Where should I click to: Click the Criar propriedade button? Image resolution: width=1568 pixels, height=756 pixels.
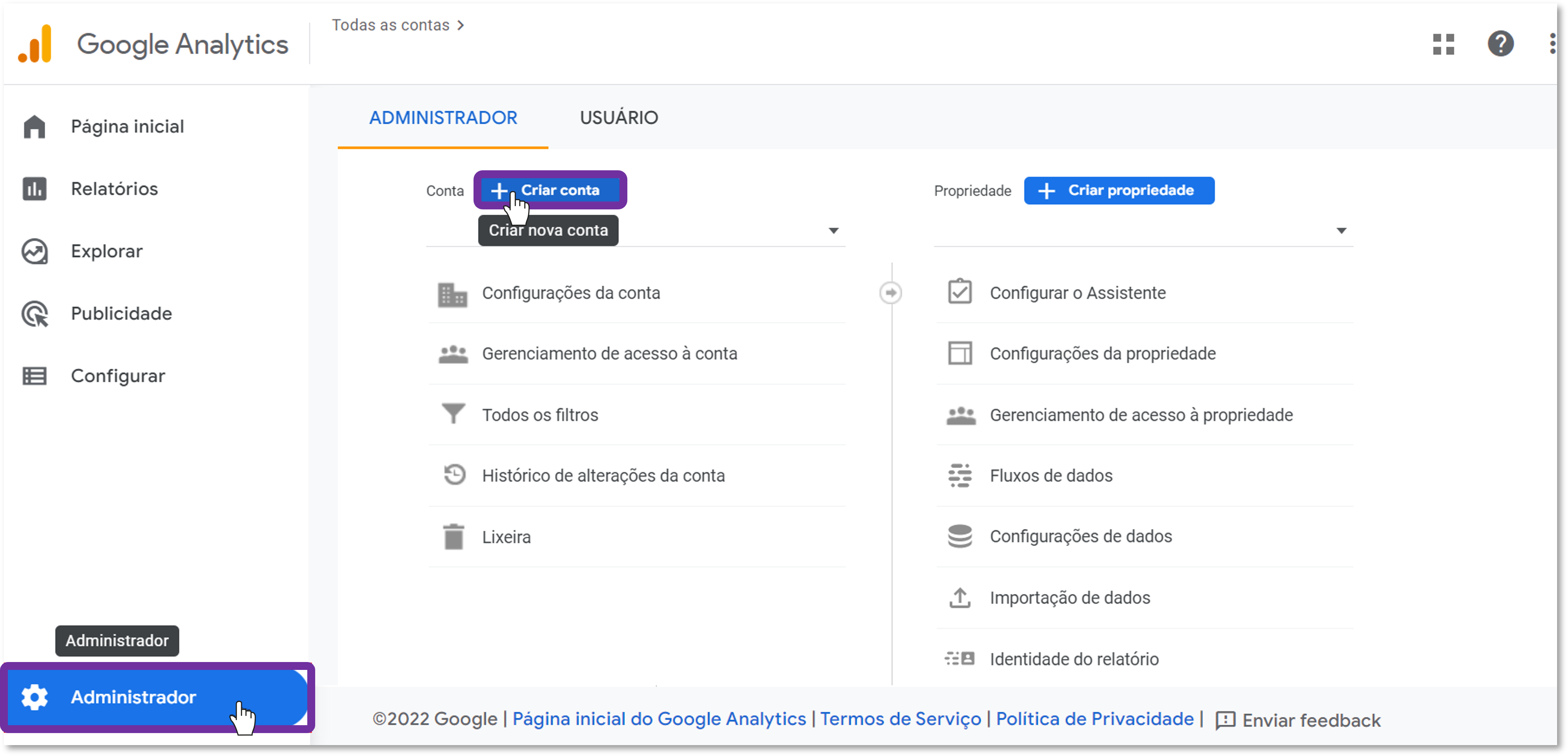pos(1119,190)
